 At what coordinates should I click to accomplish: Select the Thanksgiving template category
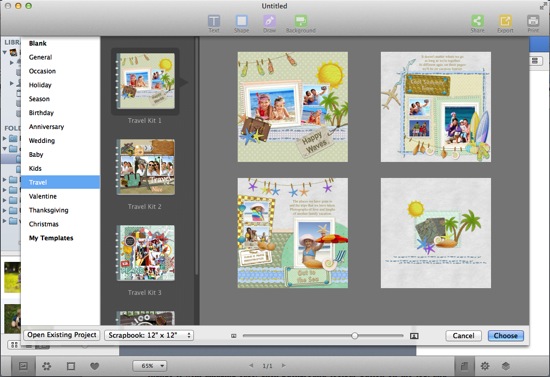(60, 210)
